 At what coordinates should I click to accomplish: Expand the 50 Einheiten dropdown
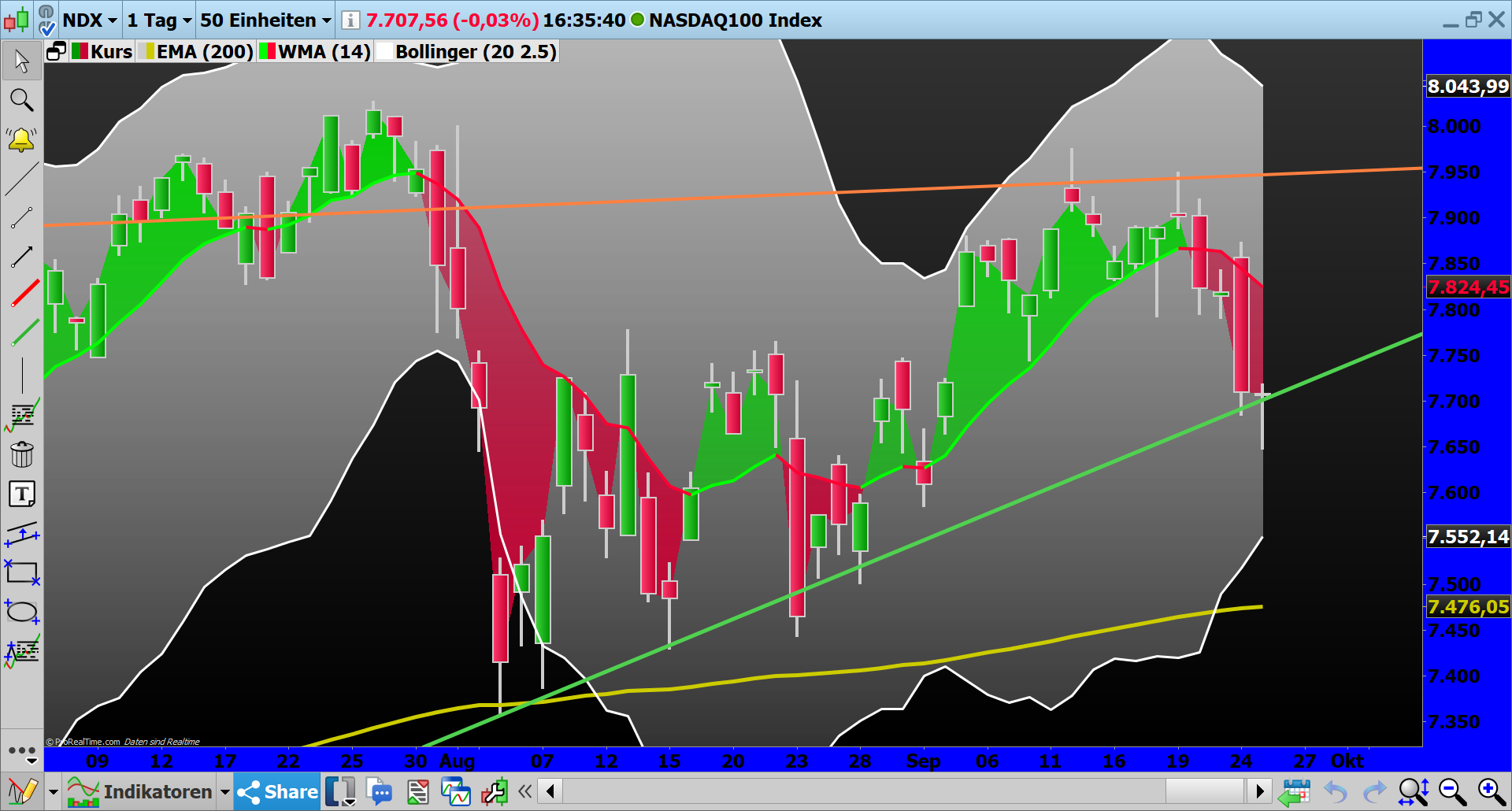pyautogui.click(x=264, y=20)
